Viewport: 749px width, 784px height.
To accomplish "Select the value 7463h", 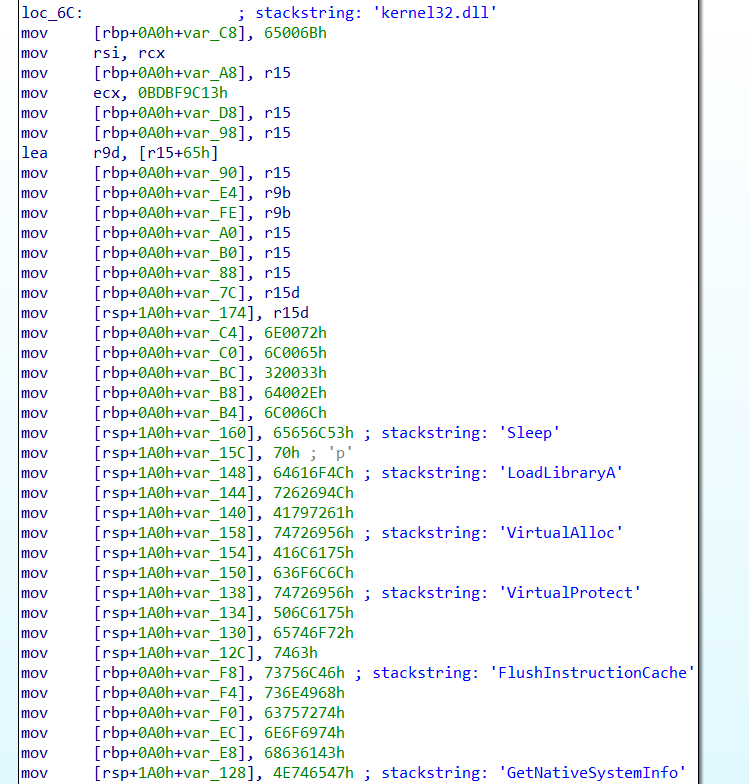I will click(x=296, y=652).
